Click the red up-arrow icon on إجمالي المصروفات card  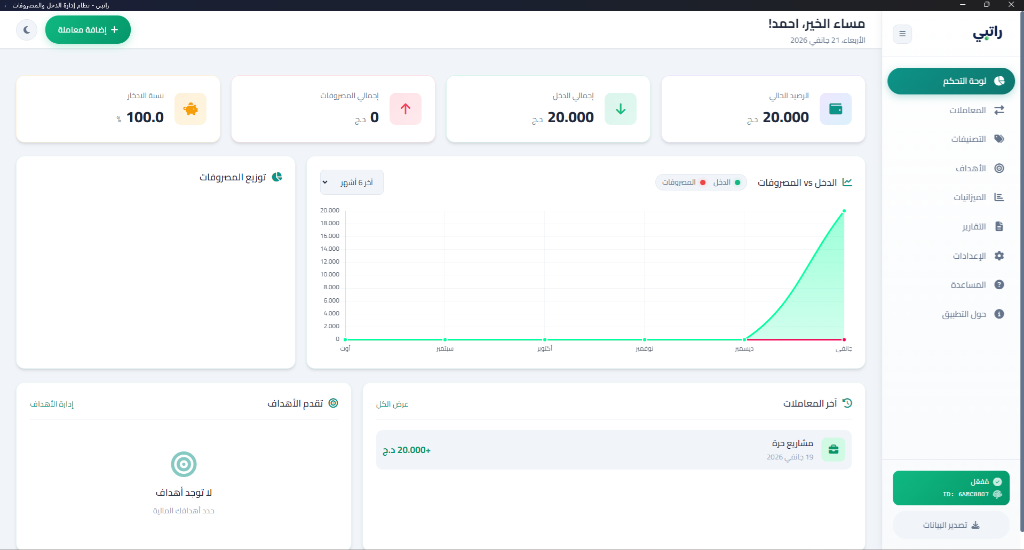point(406,109)
